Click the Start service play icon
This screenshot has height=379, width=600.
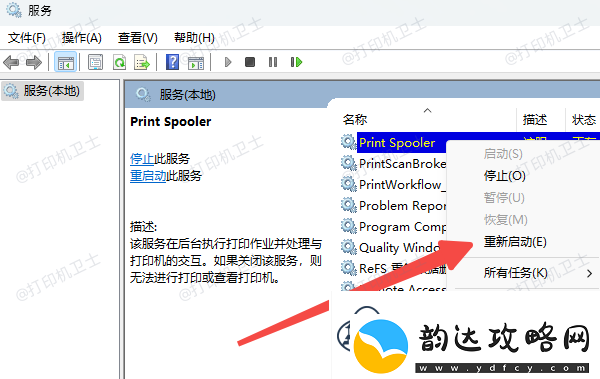(228, 62)
